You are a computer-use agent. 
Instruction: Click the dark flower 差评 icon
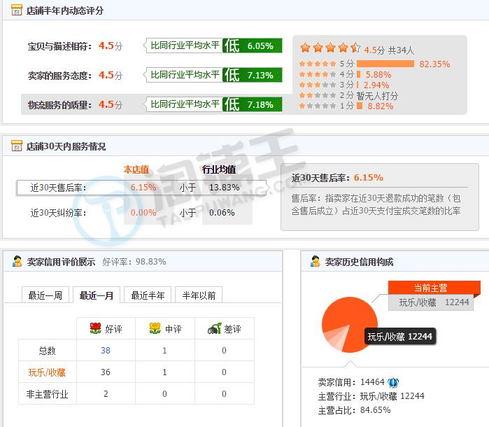214,328
